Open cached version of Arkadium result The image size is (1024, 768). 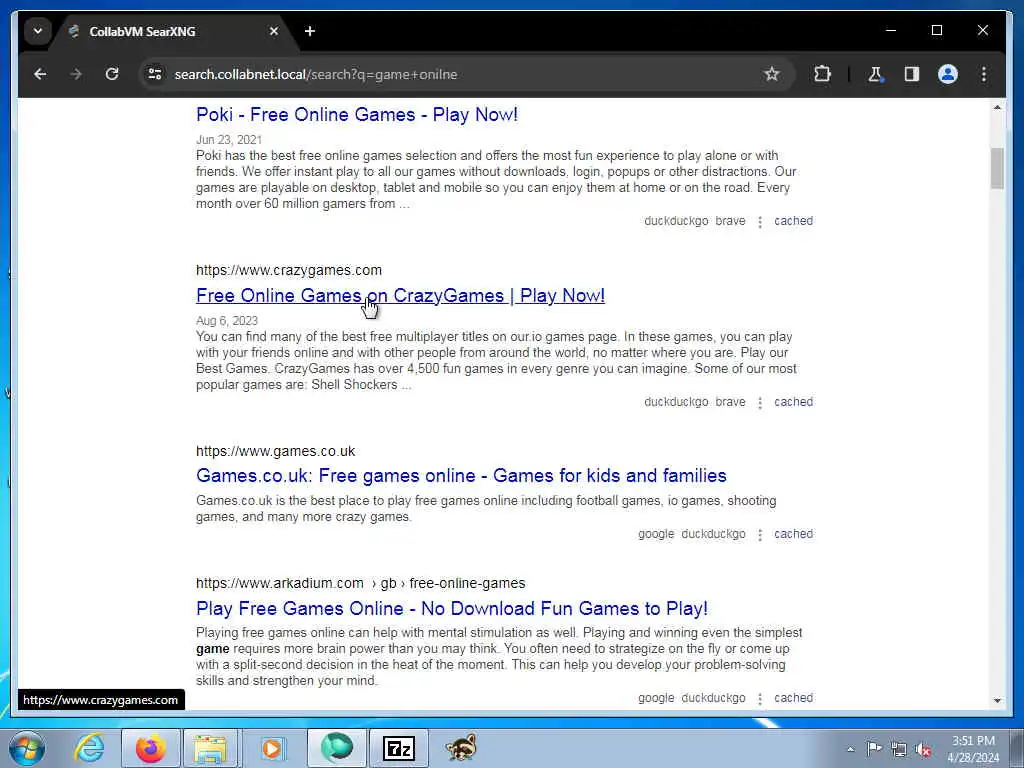793,697
